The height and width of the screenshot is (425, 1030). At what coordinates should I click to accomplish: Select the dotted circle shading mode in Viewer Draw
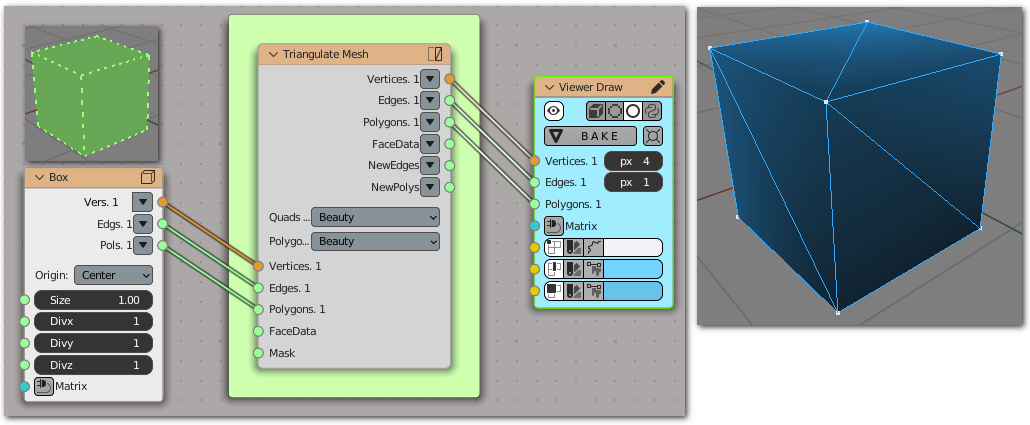coord(614,111)
